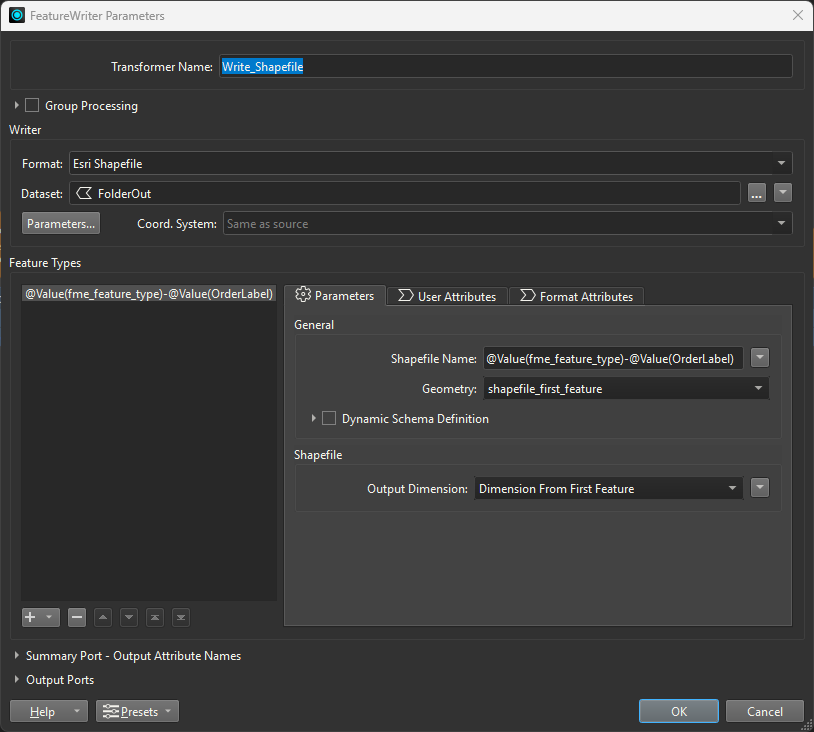This screenshot has height=732, width=814.
Task: Move feature type up one position
Action: pyautogui.click(x=103, y=617)
